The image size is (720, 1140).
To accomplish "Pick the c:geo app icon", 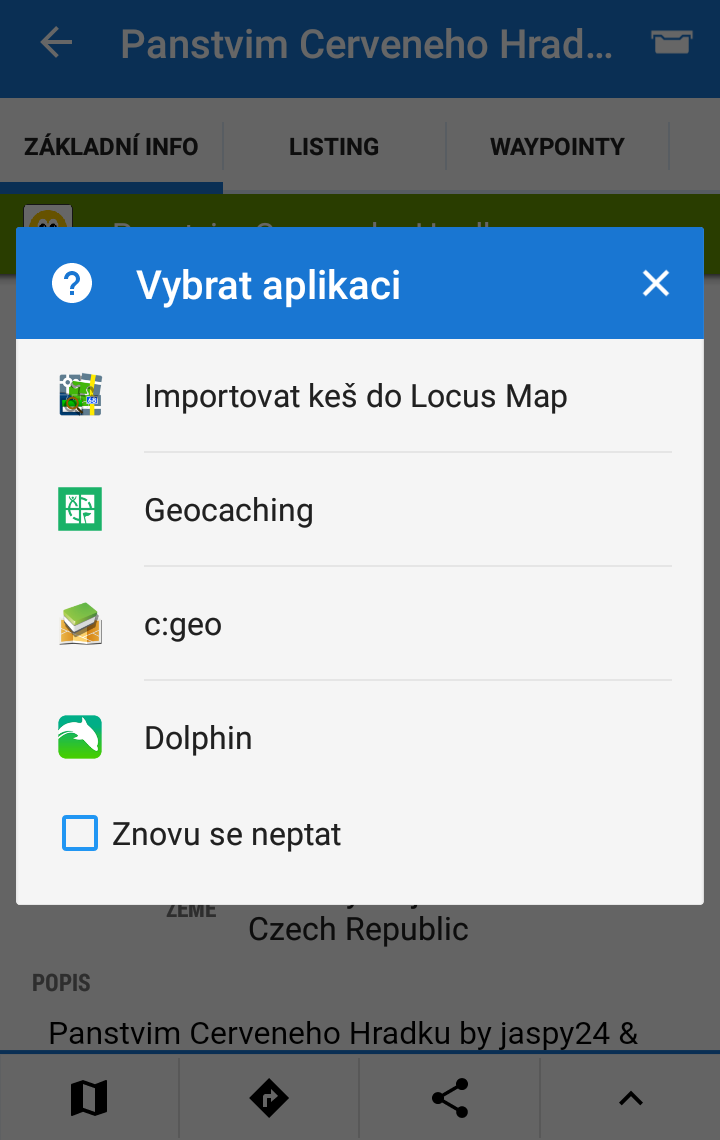I will pyautogui.click(x=80, y=624).
